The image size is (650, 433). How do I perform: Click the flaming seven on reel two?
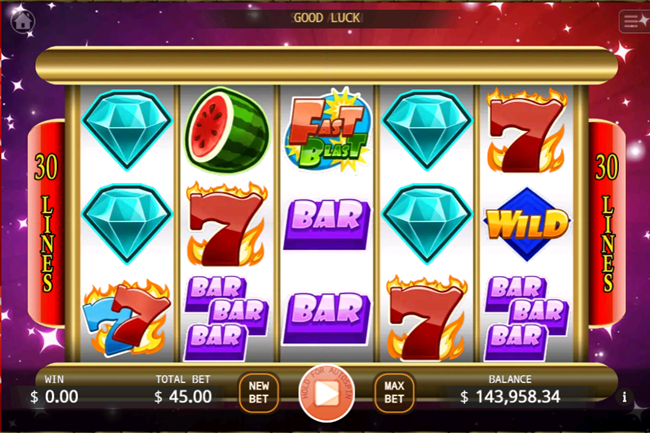tap(226, 224)
